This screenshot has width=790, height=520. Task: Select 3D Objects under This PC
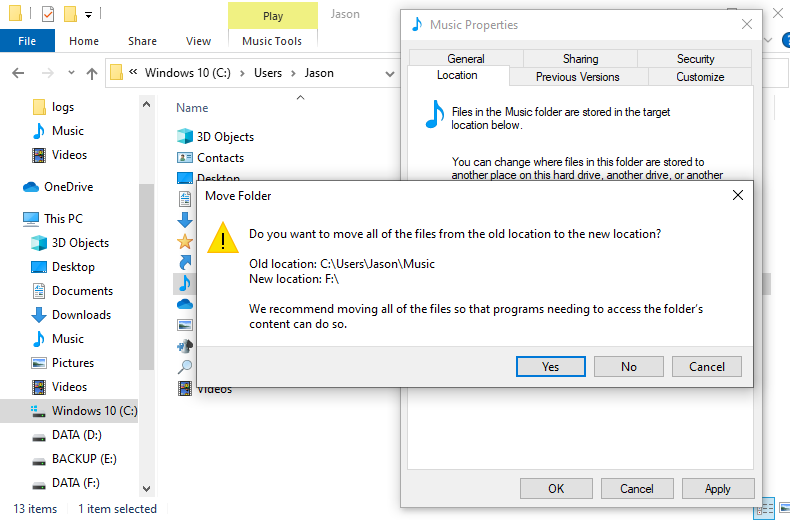[x=80, y=243]
